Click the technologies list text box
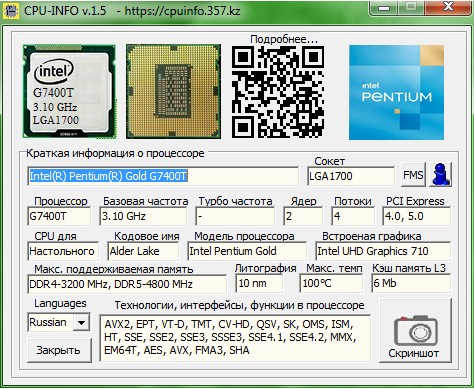Screen dimensions: 474x389 pyautogui.click(x=235, y=338)
